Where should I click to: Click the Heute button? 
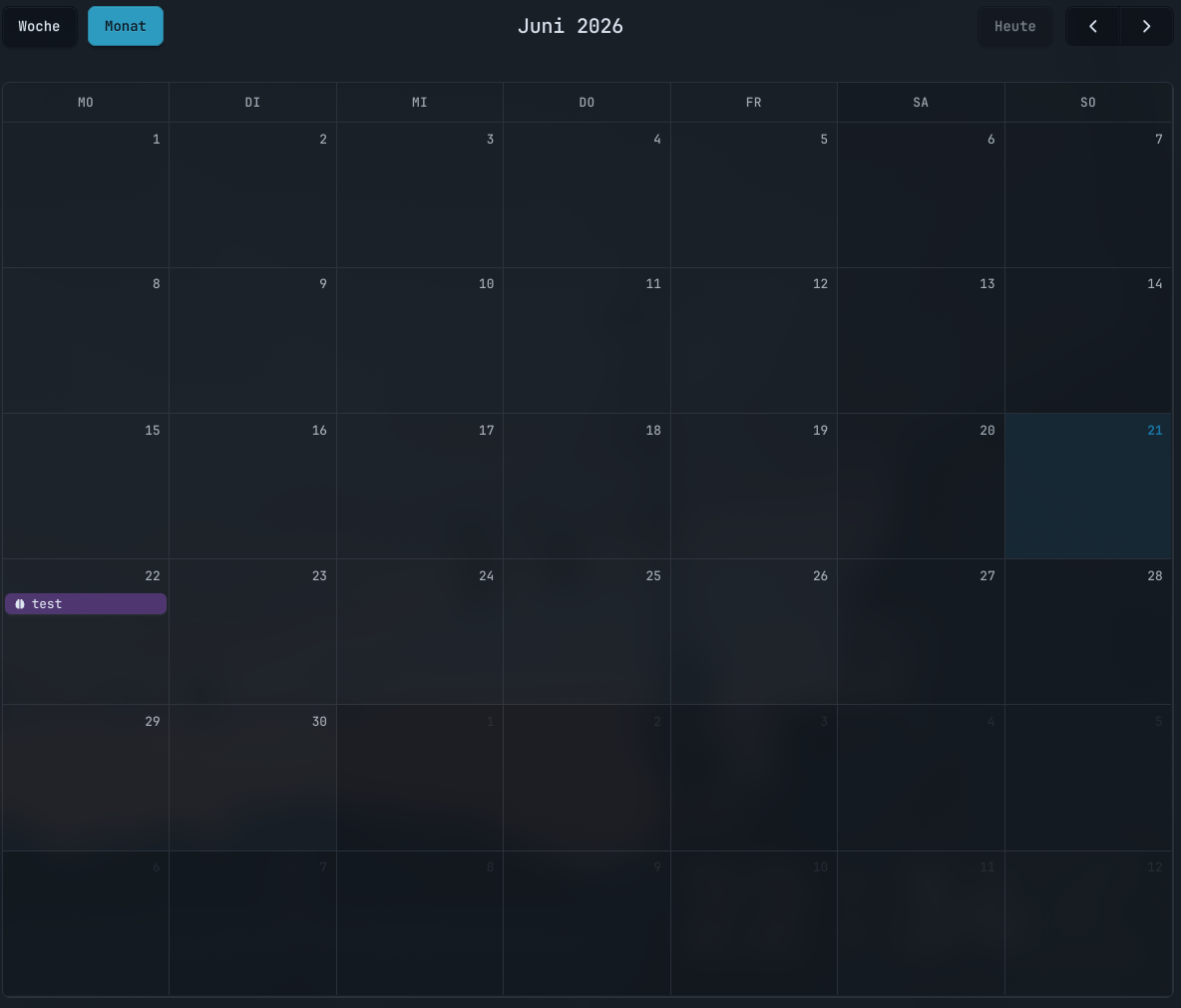coord(1014,26)
